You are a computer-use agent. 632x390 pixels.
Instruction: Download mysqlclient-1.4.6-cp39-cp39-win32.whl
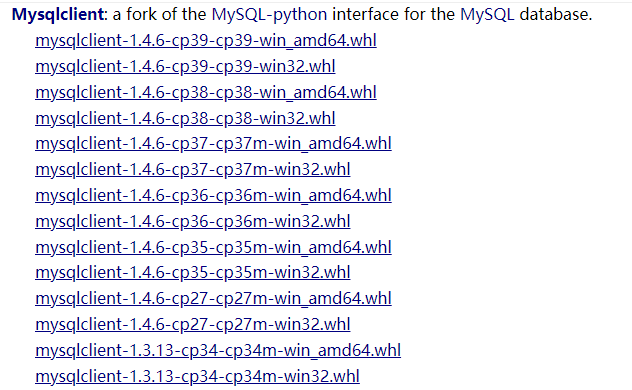tap(185, 66)
